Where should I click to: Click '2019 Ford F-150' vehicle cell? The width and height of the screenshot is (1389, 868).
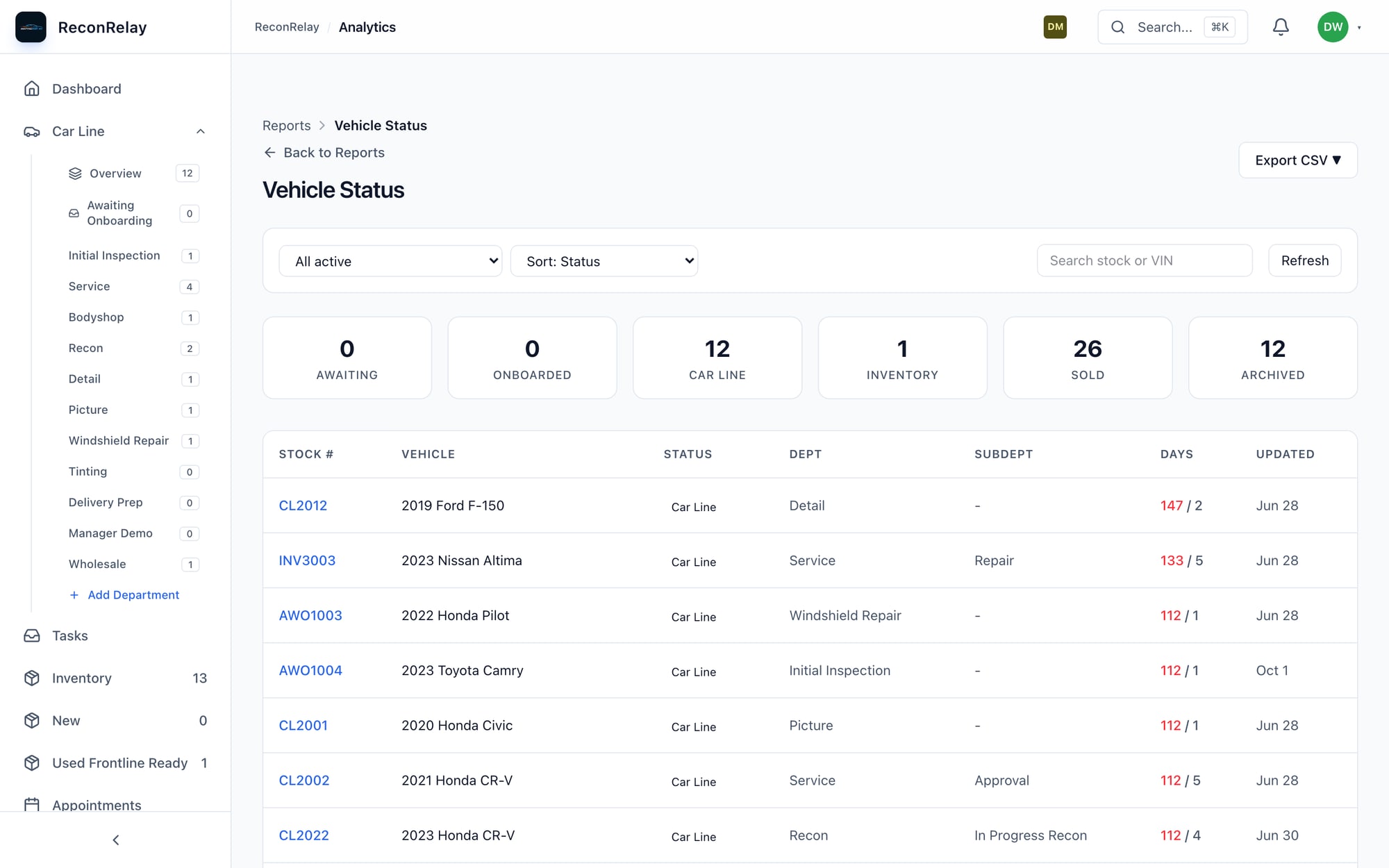pos(453,506)
